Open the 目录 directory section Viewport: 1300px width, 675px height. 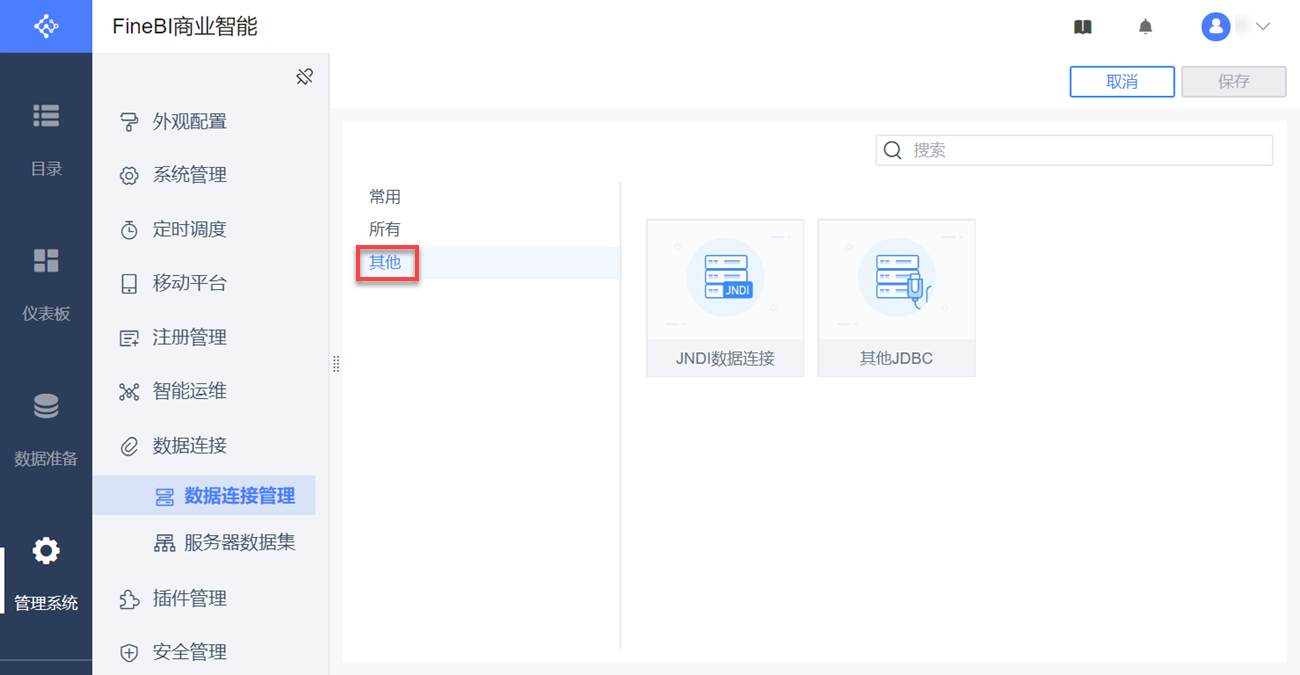tap(46, 140)
